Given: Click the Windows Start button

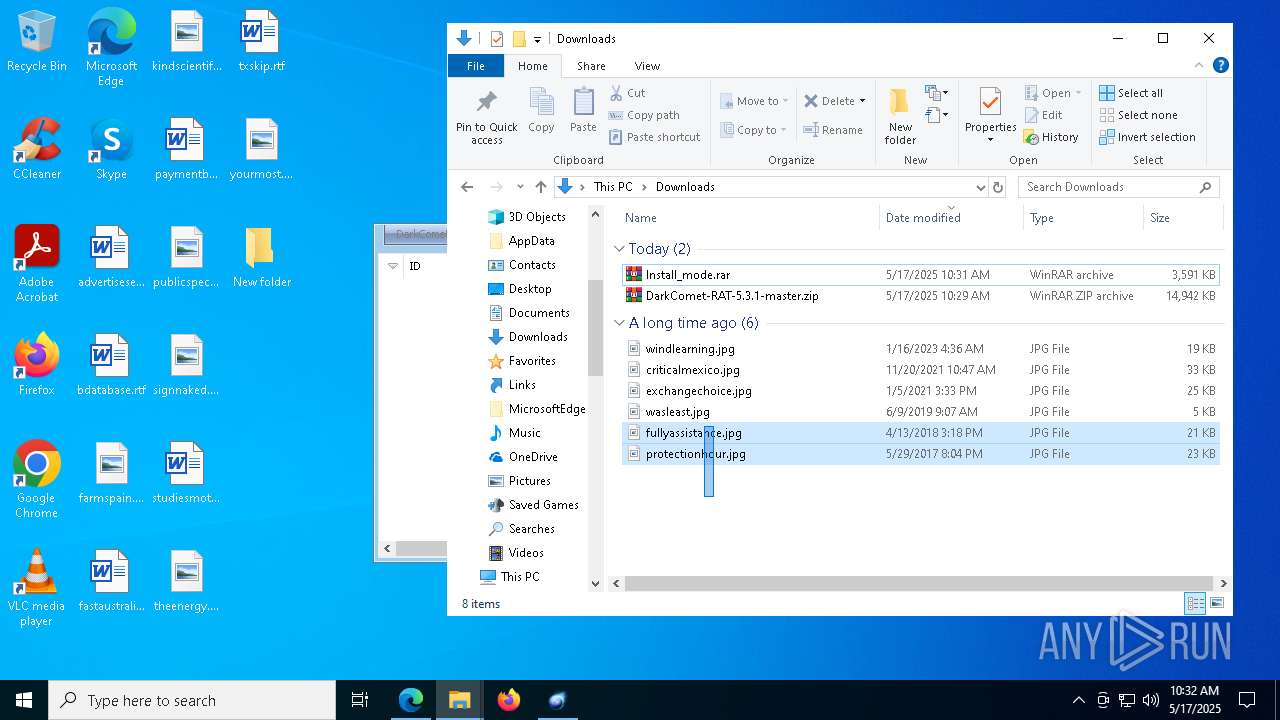Looking at the screenshot, I should 24,700.
